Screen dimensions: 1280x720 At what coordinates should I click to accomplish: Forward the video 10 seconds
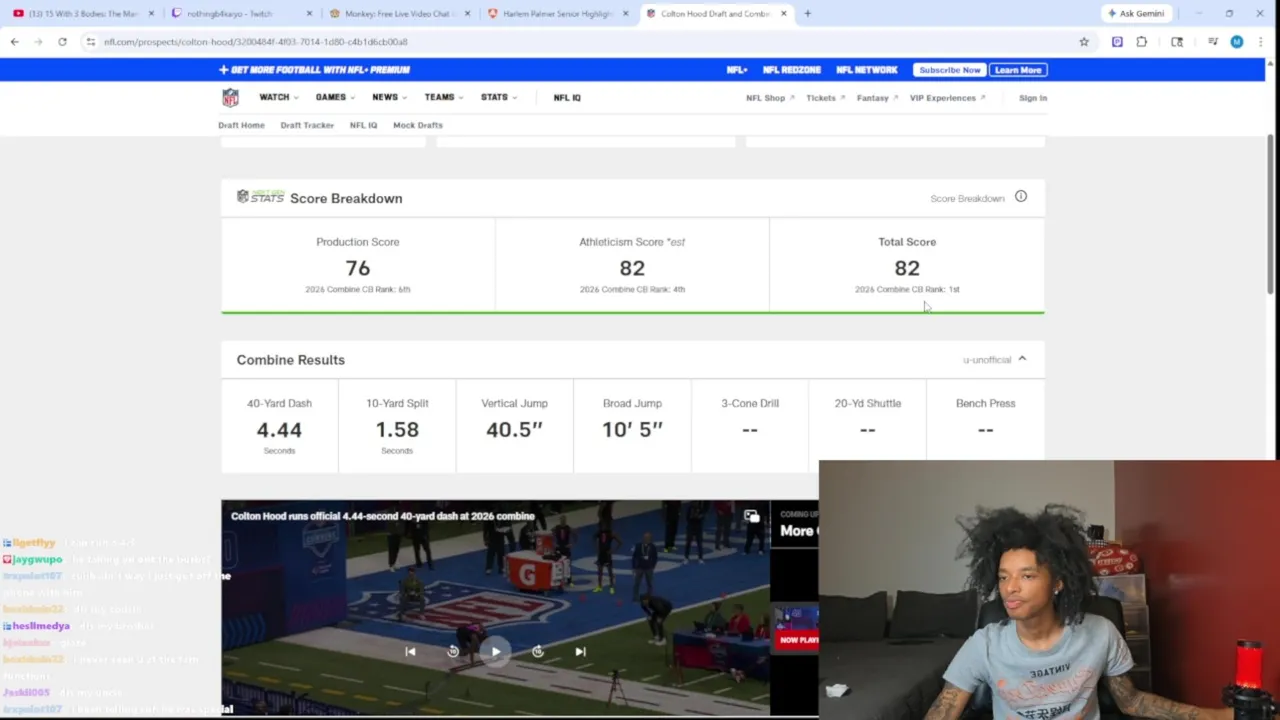pyautogui.click(x=538, y=652)
